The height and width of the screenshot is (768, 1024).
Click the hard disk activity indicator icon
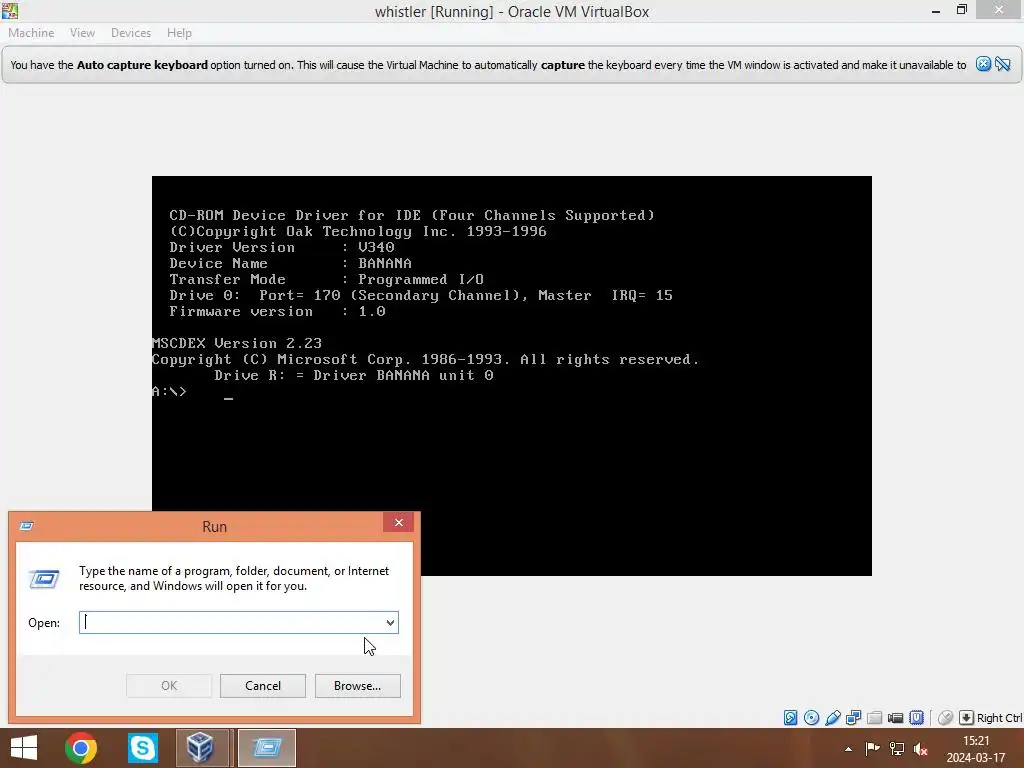[790, 718]
